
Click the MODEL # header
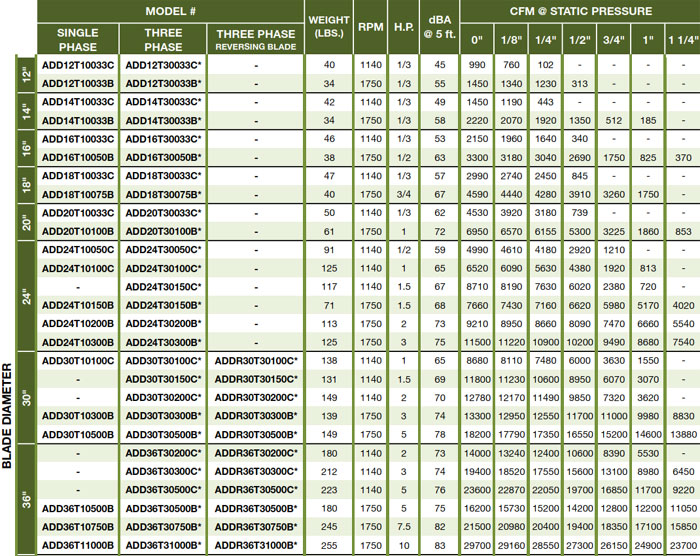pyautogui.click(x=170, y=11)
